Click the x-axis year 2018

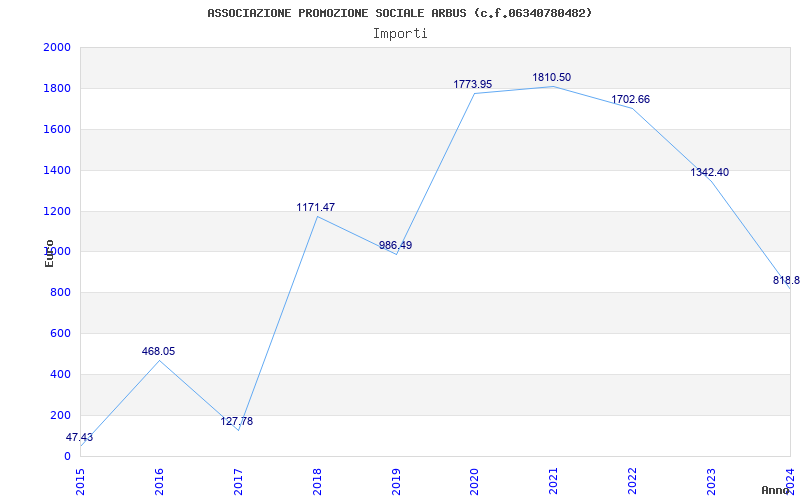point(317,482)
